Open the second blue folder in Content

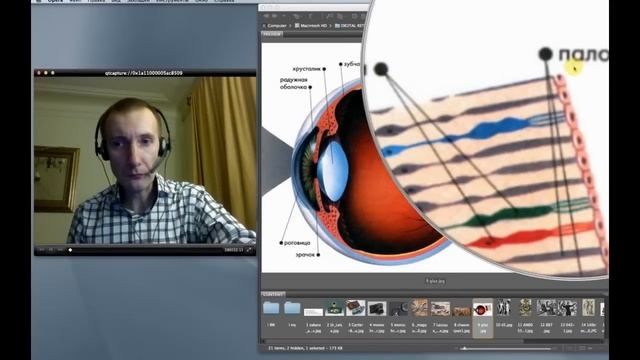[292, 308]
